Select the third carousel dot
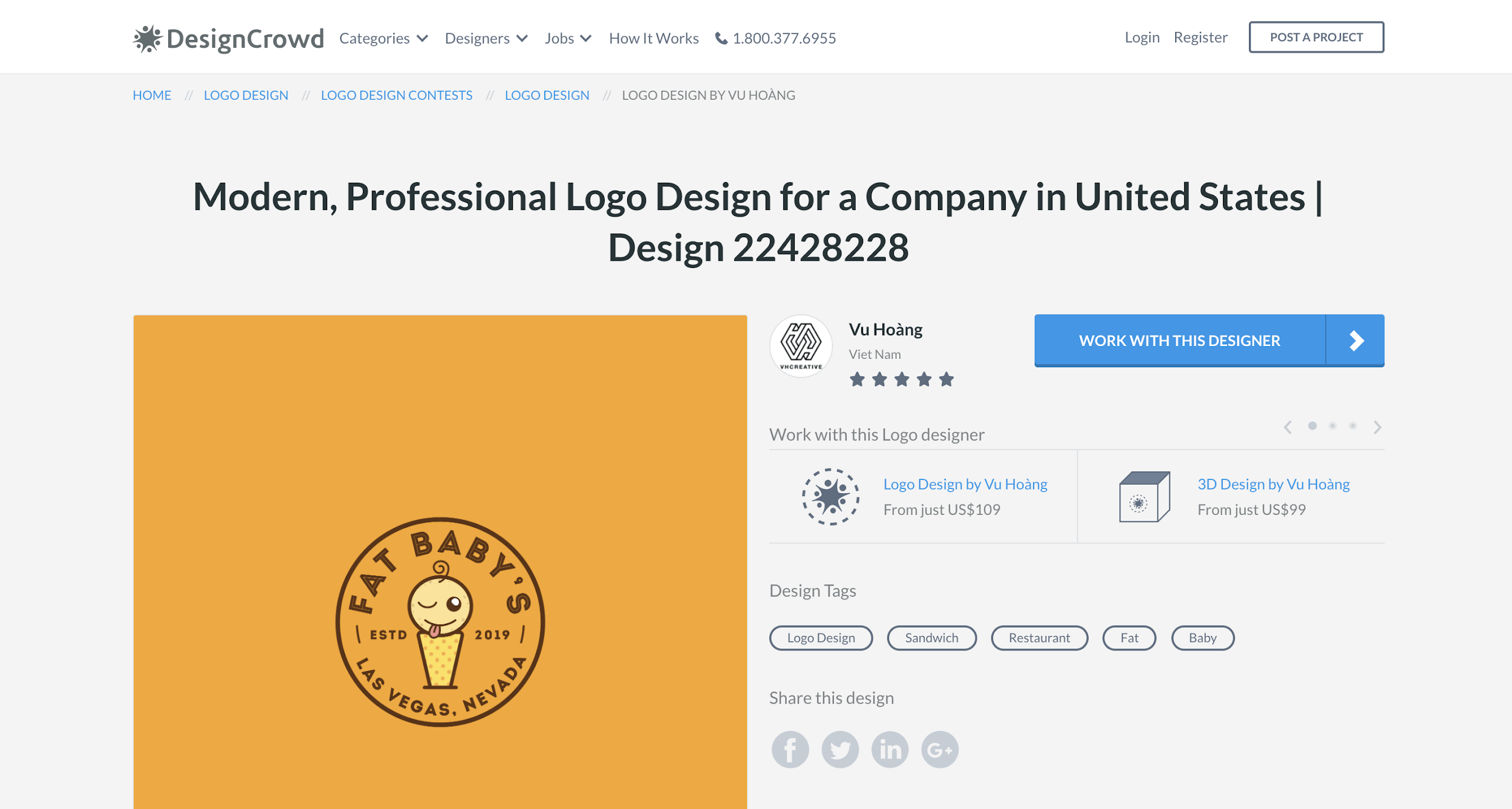Image resolution: width=1512 pixels, height=809 pixels. click(1353, 426)
